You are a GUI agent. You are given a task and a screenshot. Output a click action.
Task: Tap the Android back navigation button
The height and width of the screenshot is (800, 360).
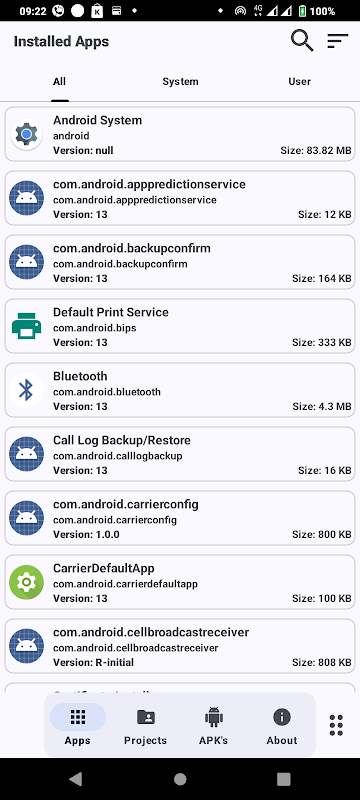(75, 779)
